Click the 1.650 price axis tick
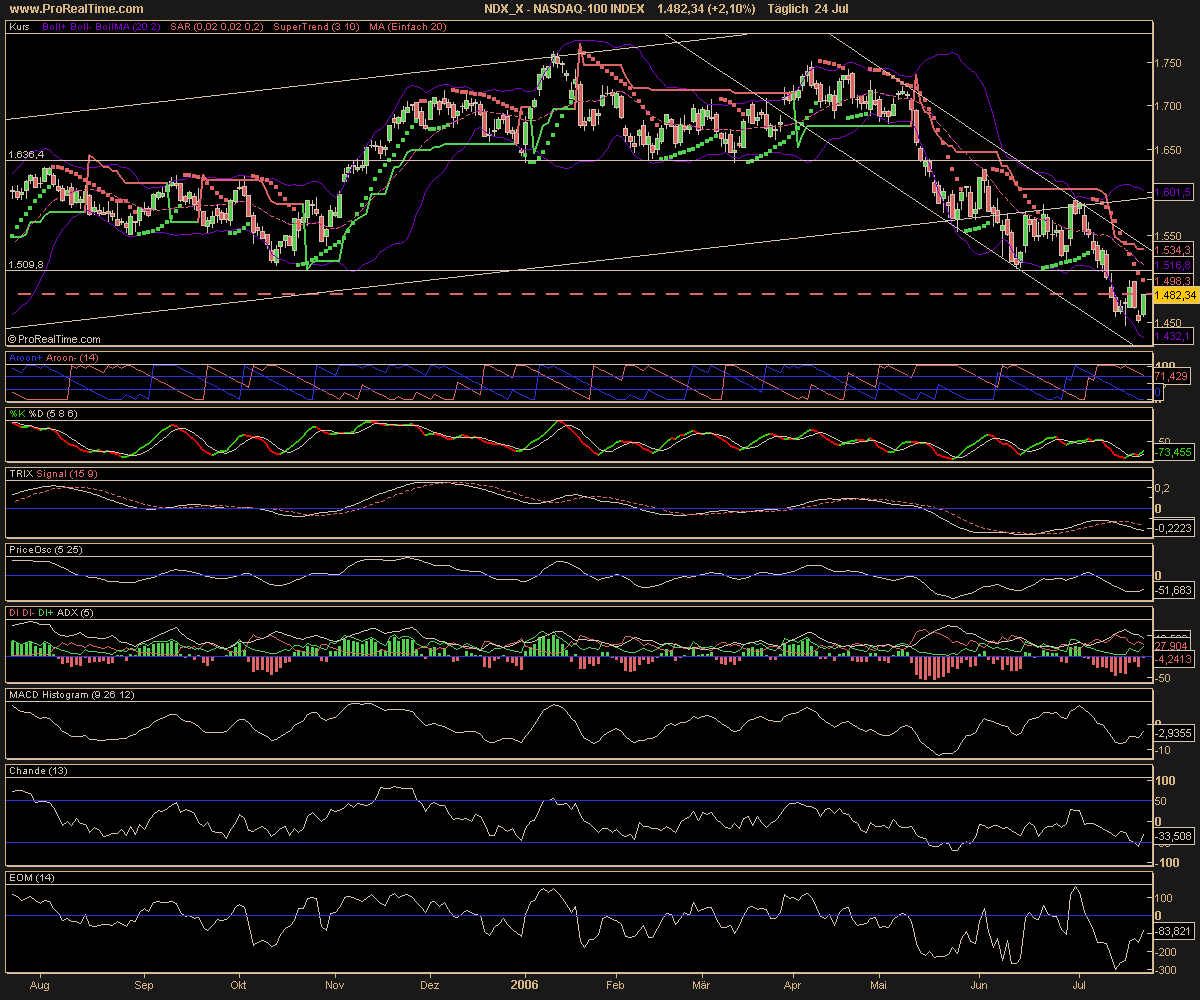1200x1000 pixels. coord(1168,149)
